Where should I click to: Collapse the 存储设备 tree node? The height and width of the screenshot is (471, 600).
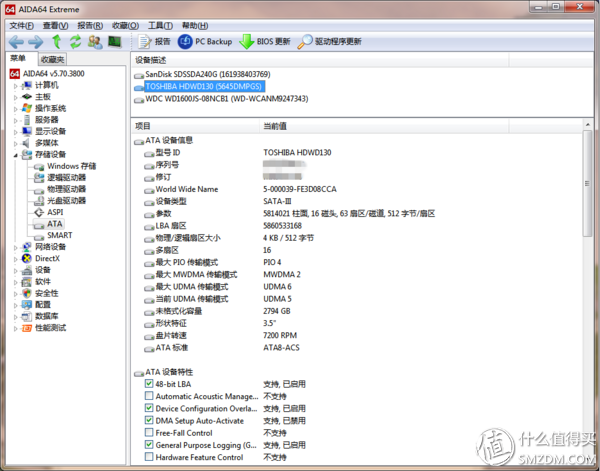click(16, 155)
